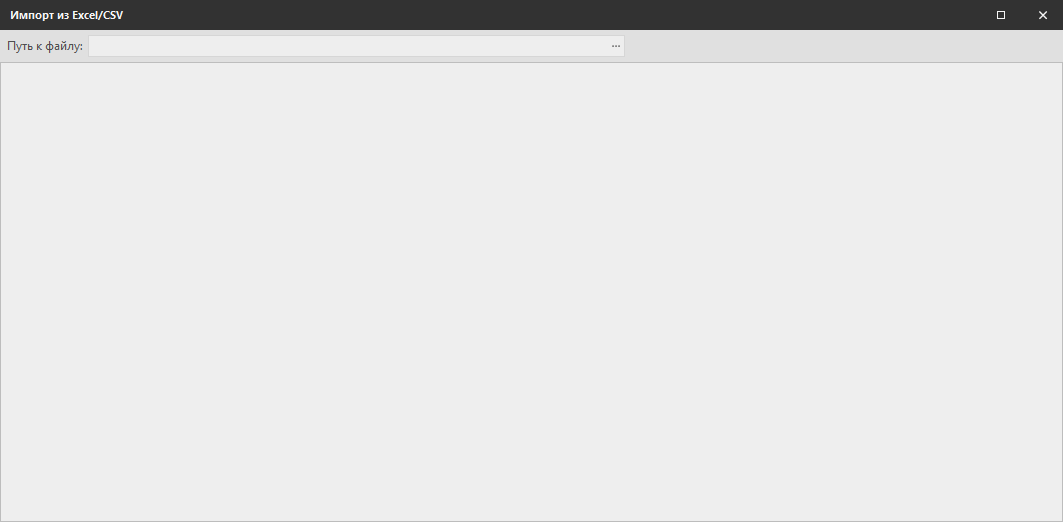
Task: Click the Путь к файлу label
Action: pyautogui.click(x=45, y=46)
